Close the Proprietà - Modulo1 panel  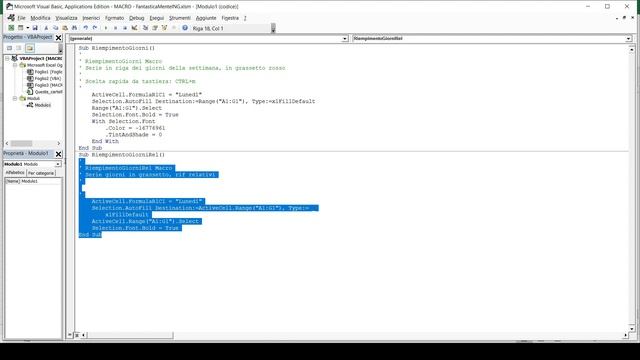coord(58,154)
